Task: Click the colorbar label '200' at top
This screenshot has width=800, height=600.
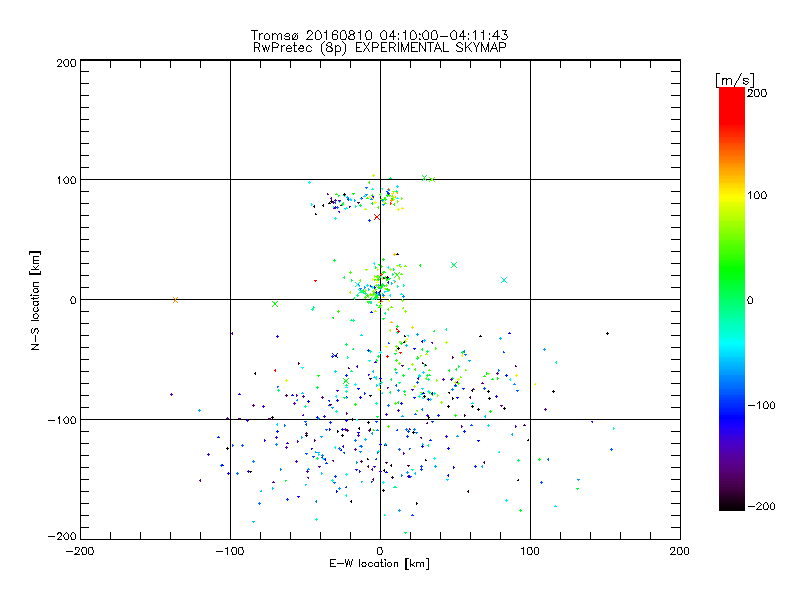Action: 757,93
